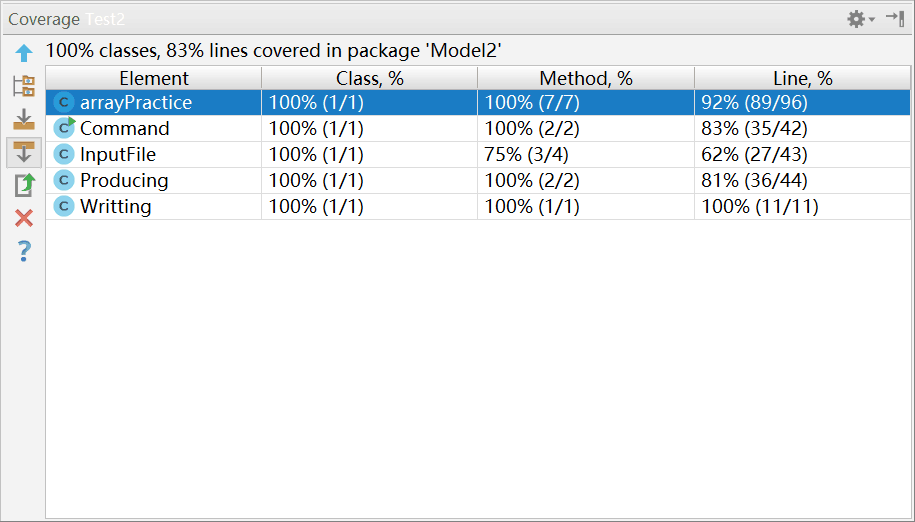Open help question mark icon
The height and width of the screenshot is (522, 915).
24,251
